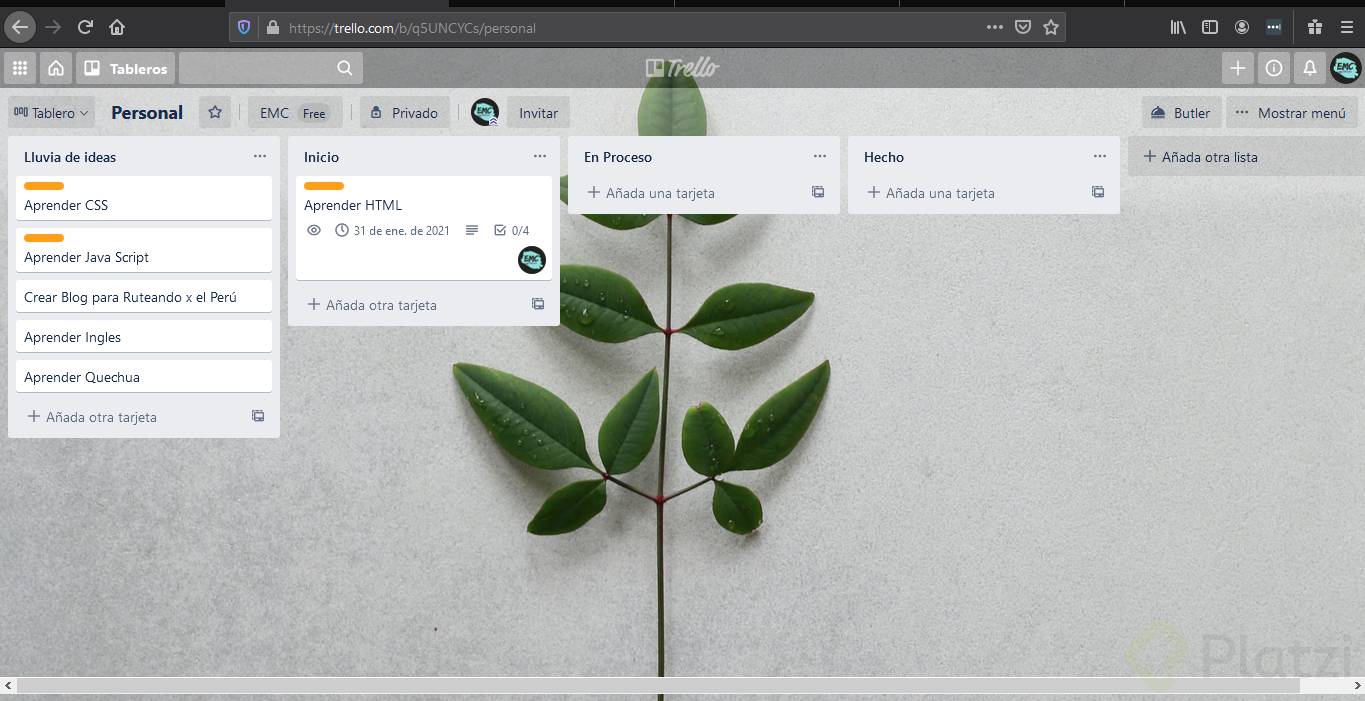1365x701 pixels.
Task: Click orange label on Aprender HTML card
Action: (x=324, y=186)
